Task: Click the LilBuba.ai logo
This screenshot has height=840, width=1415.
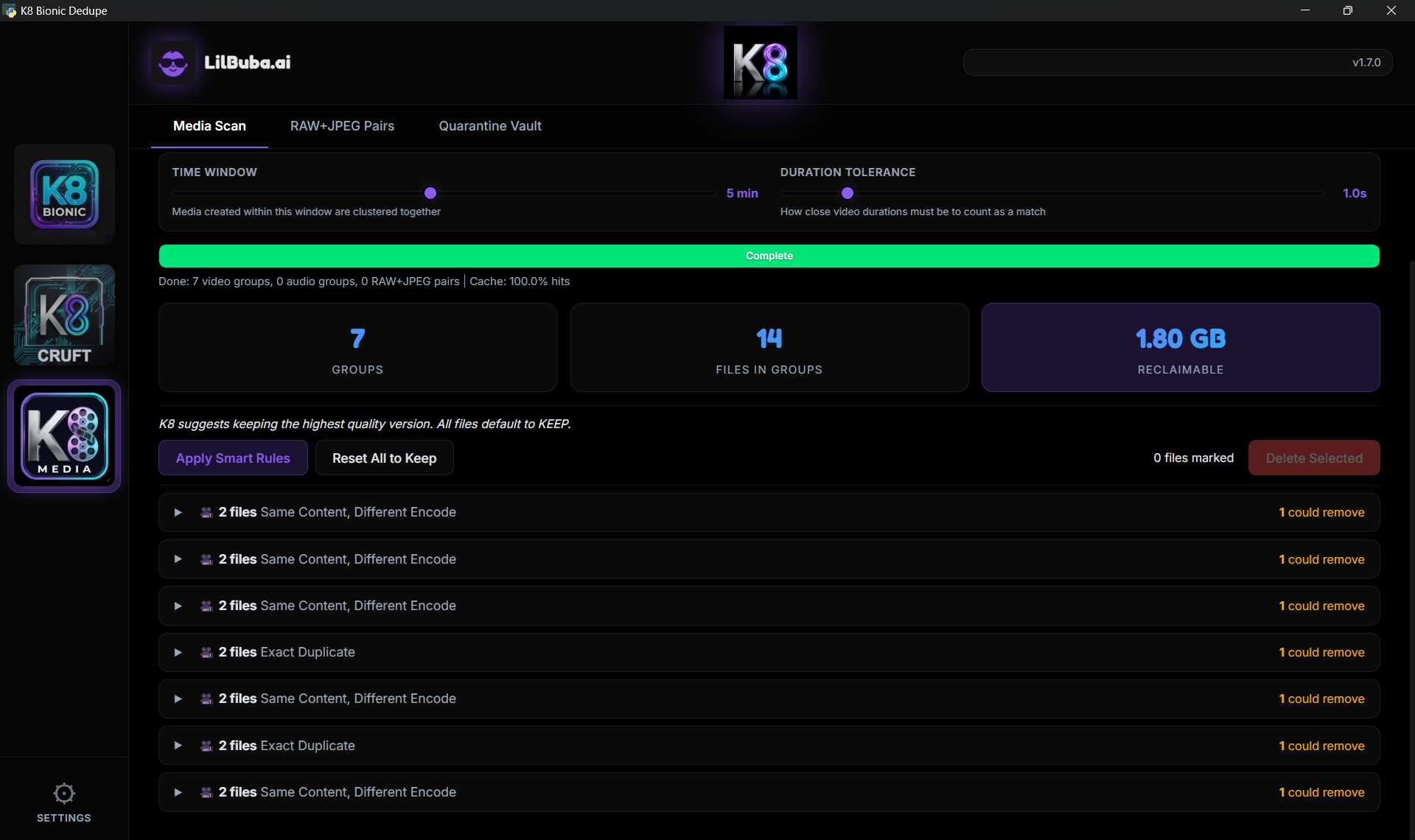Action: click(x=220, y=62)
